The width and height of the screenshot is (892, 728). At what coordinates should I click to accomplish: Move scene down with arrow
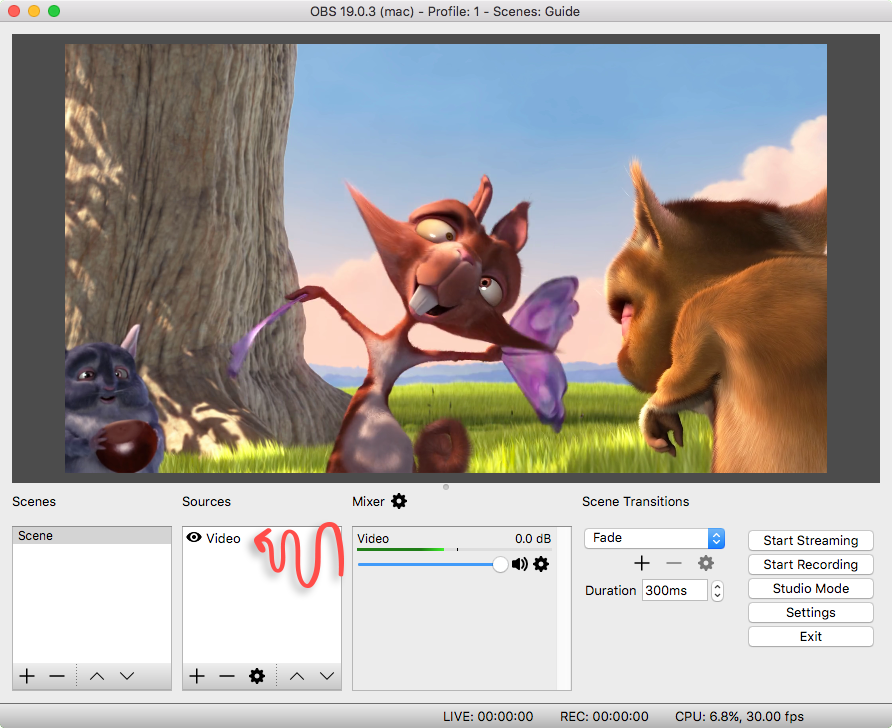pos(127,676)
